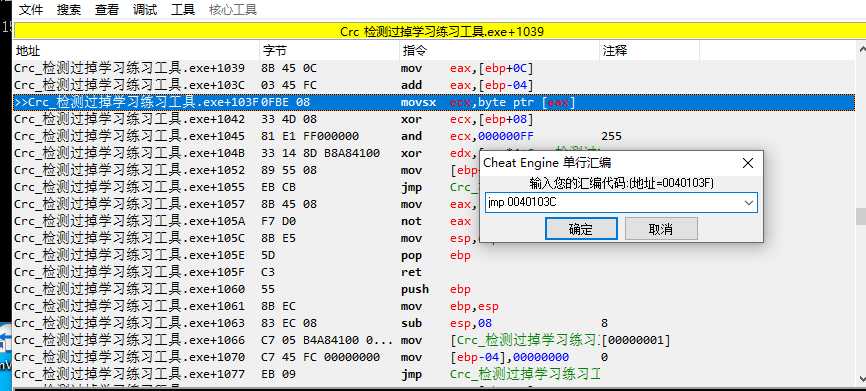Select the row at exe+1066 mov [00000001]
Viewport: 866px width, 391px height.
(x=434, y=340)
